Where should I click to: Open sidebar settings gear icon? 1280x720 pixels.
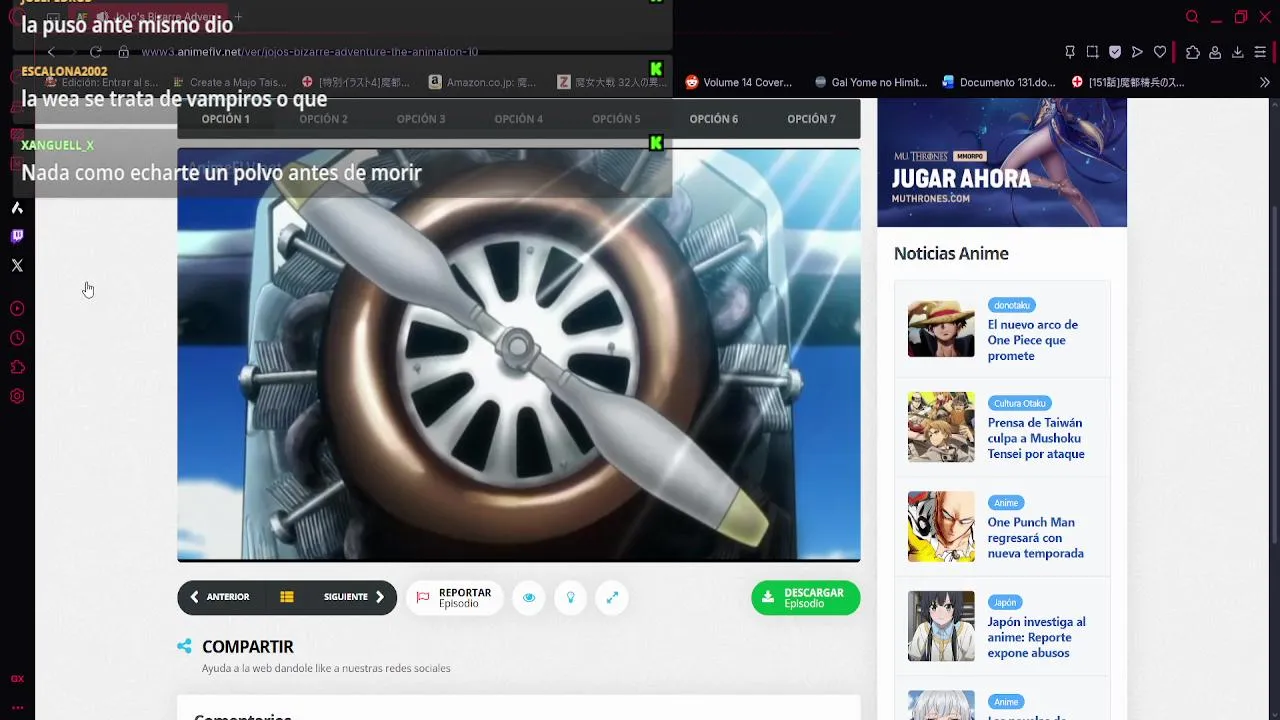pos(17,396)
